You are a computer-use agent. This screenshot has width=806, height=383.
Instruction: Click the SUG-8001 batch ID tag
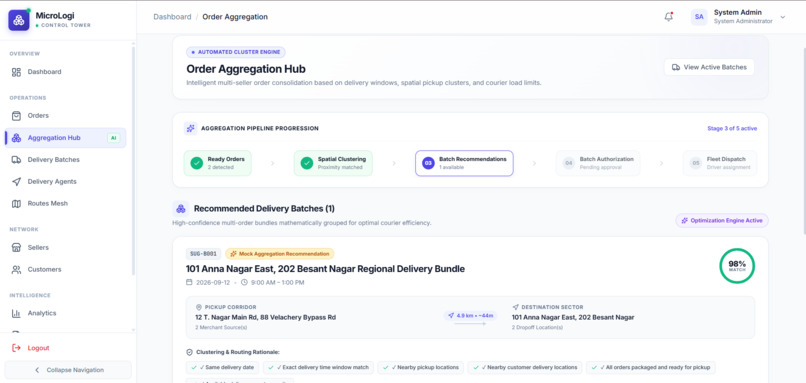[204, 254]
